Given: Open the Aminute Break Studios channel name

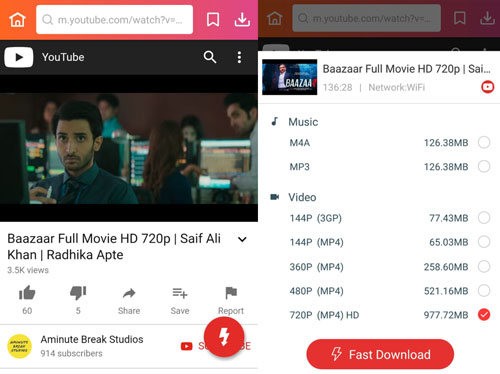Looking at the screenshot, I should (92, 339).
